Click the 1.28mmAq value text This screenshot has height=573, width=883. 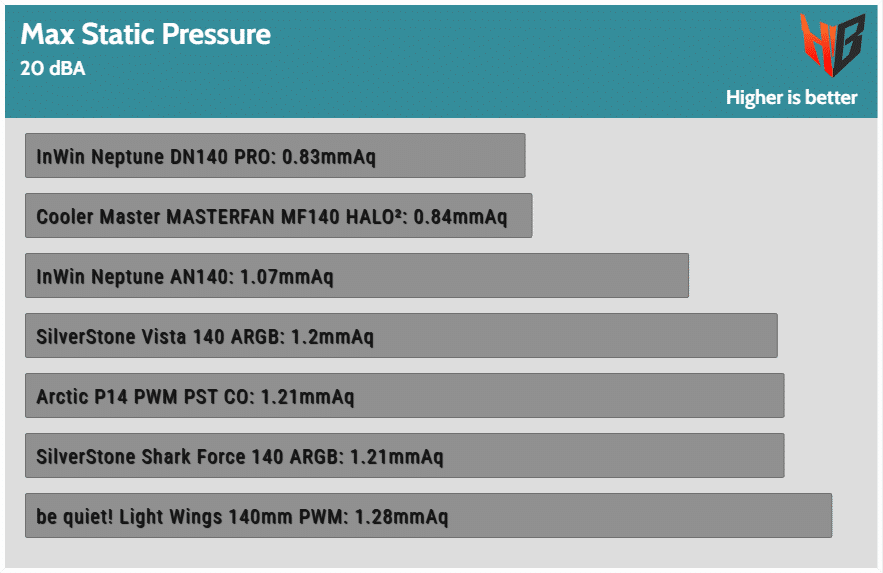[401, 517]
